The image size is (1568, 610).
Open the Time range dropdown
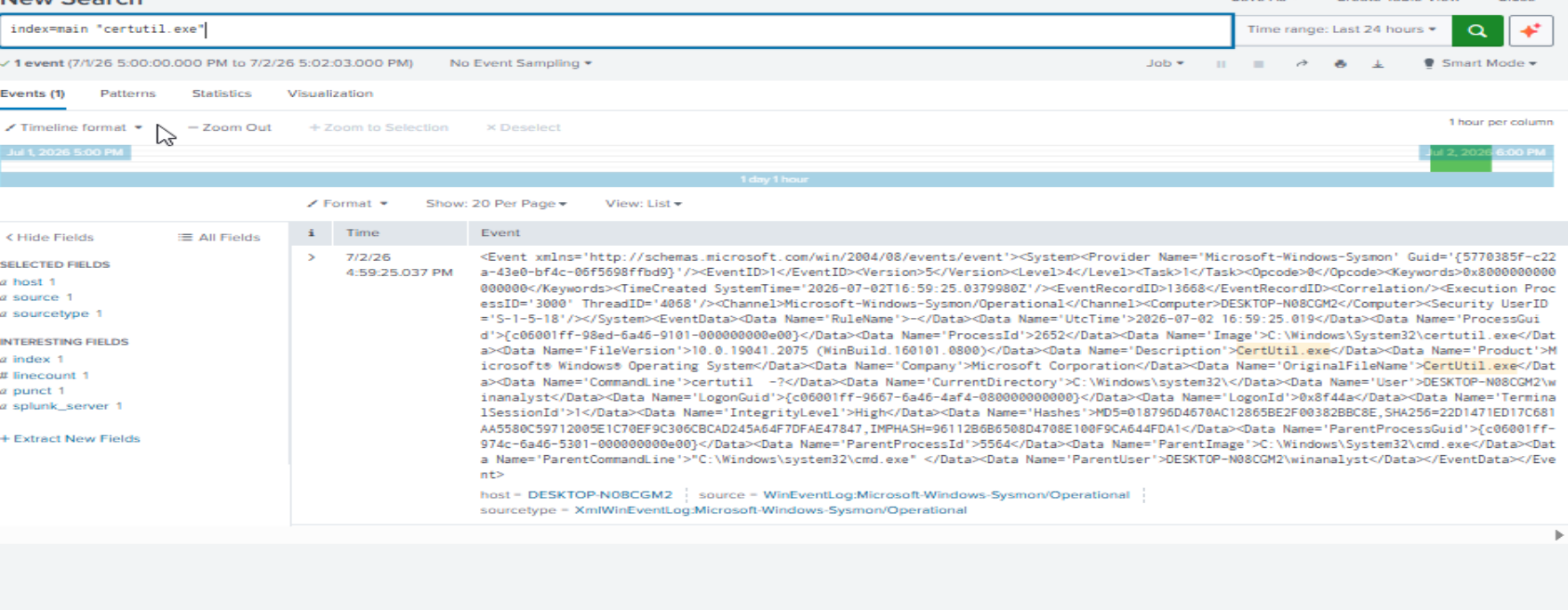pos(1342,29)
